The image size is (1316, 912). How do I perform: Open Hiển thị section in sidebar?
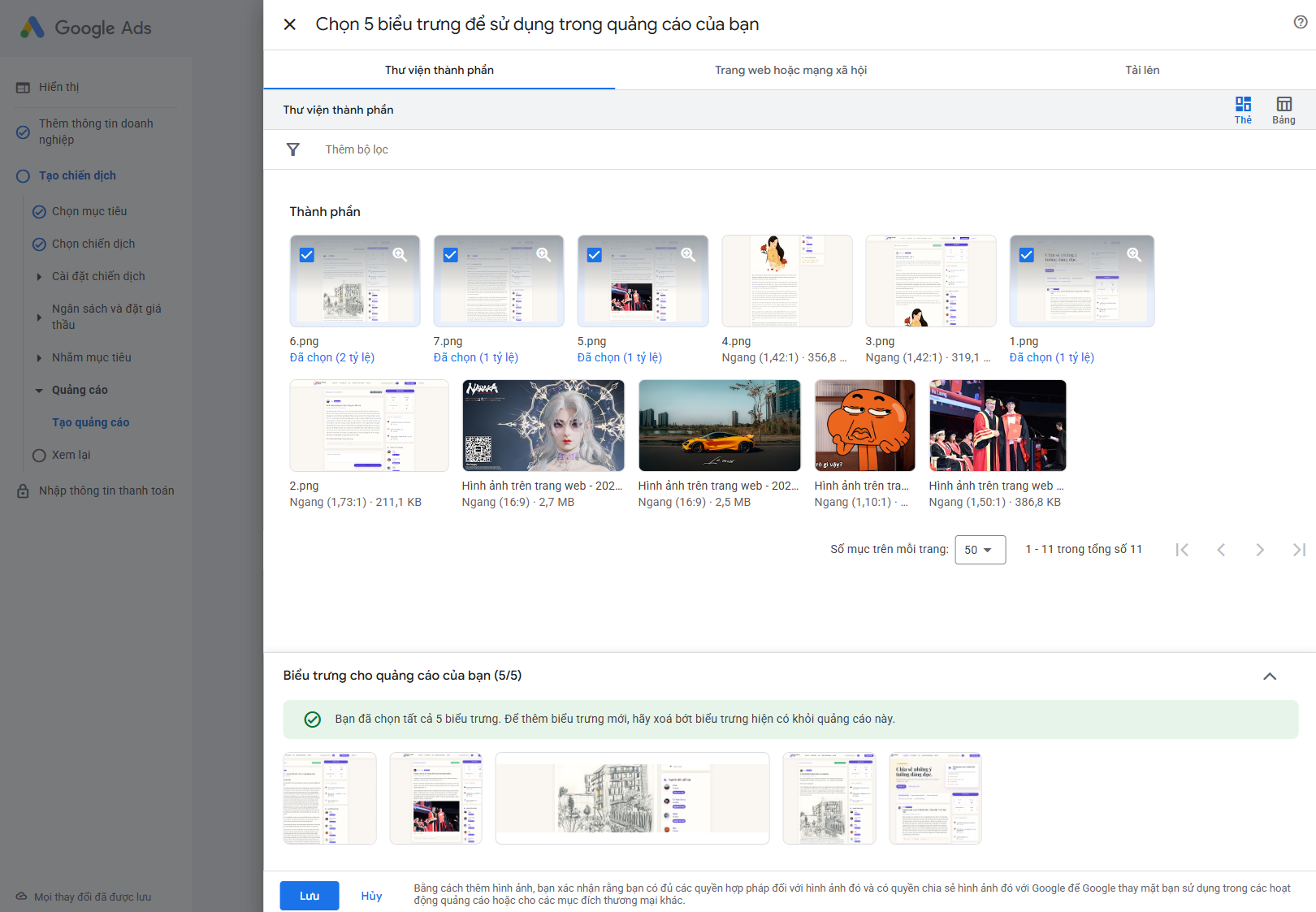pyautogui.click(x=59, y=87)
